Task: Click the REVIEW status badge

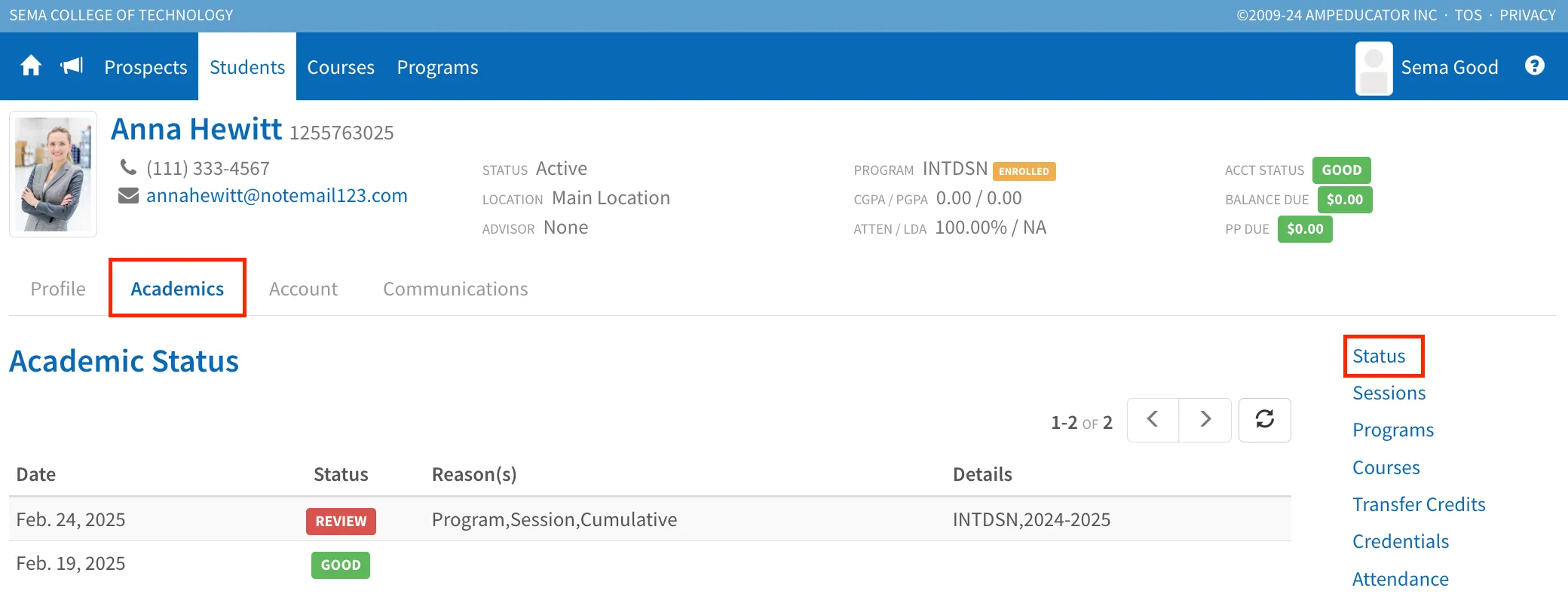Action: click(x=341, y=521)
